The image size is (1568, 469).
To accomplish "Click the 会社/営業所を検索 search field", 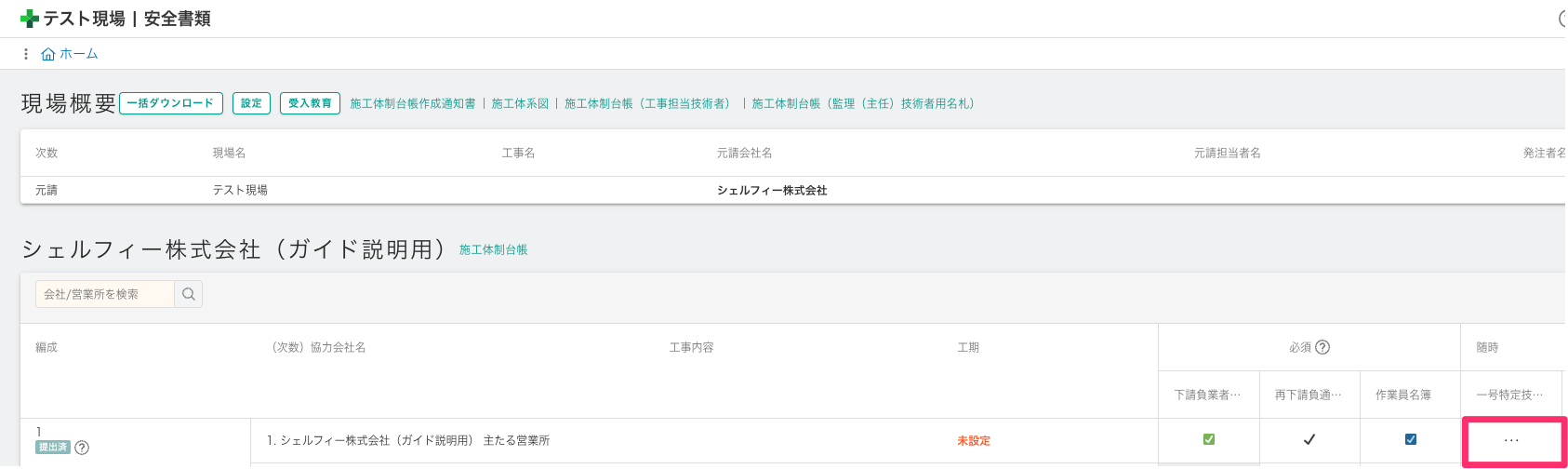I will coord(105,294).
